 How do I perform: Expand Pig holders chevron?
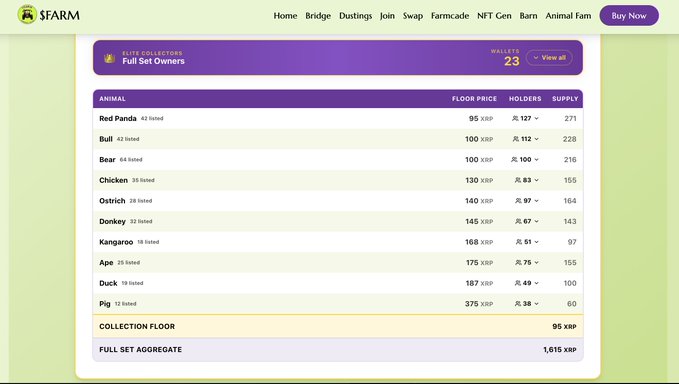(537, 303)
